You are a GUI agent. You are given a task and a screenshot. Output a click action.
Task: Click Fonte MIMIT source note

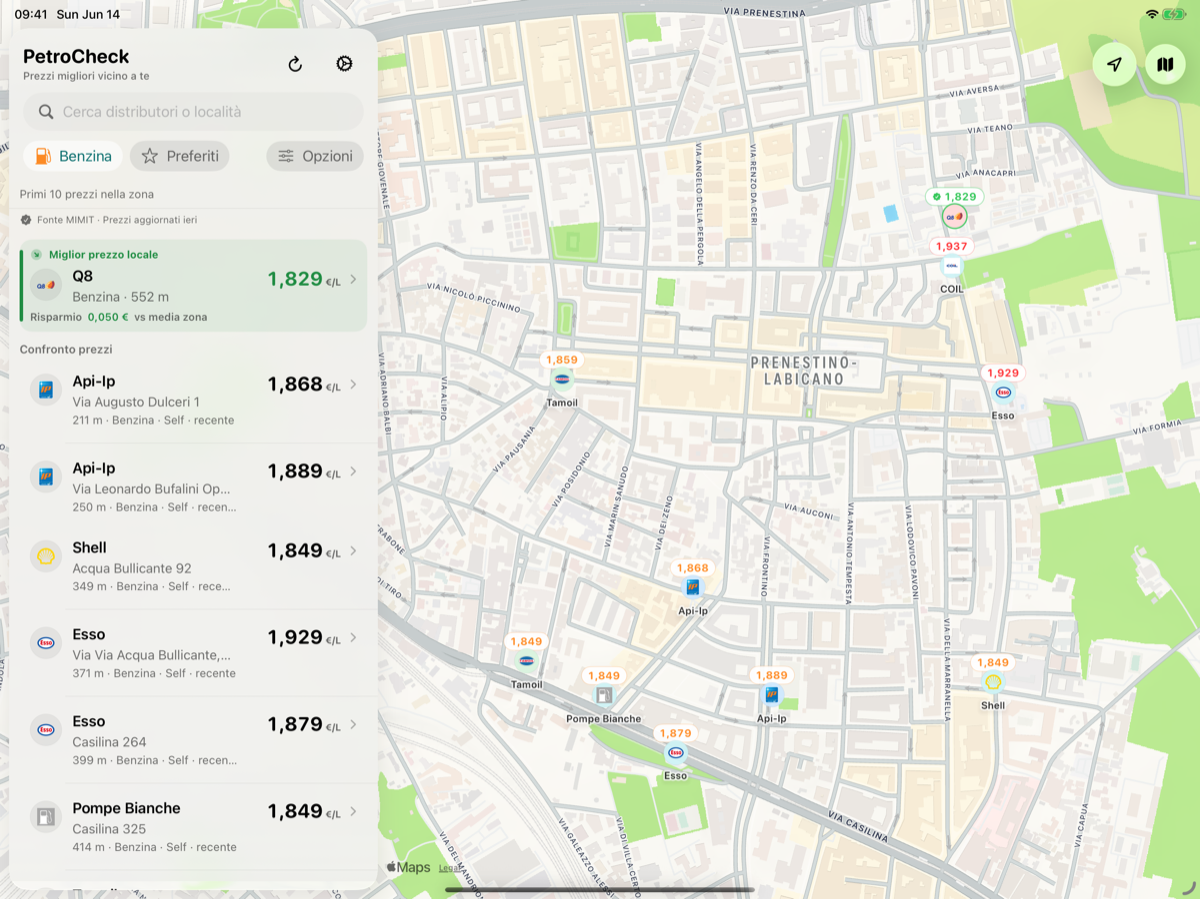pos(109,220)
